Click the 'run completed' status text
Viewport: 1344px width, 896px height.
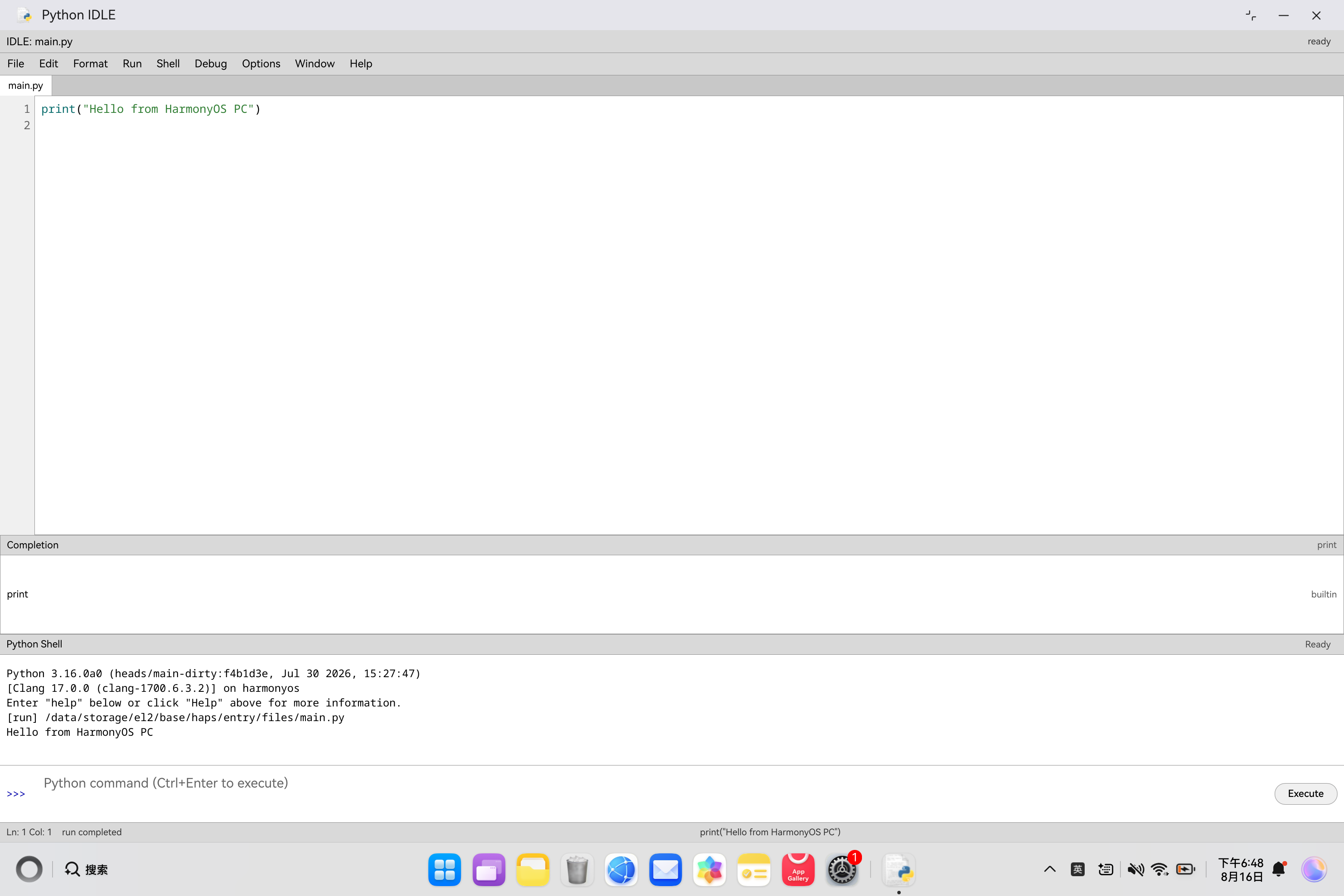92,832
